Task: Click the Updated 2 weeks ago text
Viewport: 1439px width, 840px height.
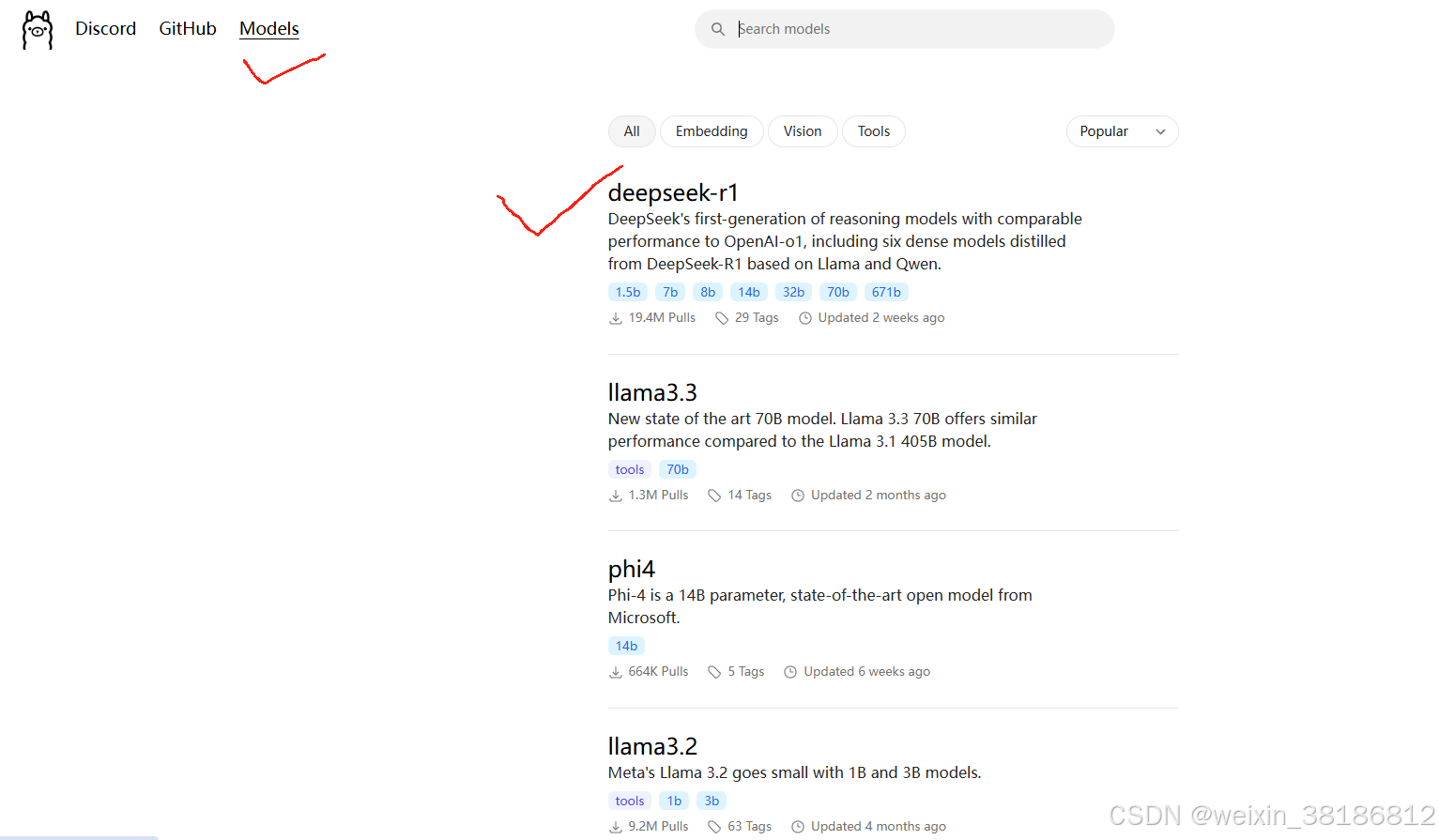Action: (x=881, y=318)
